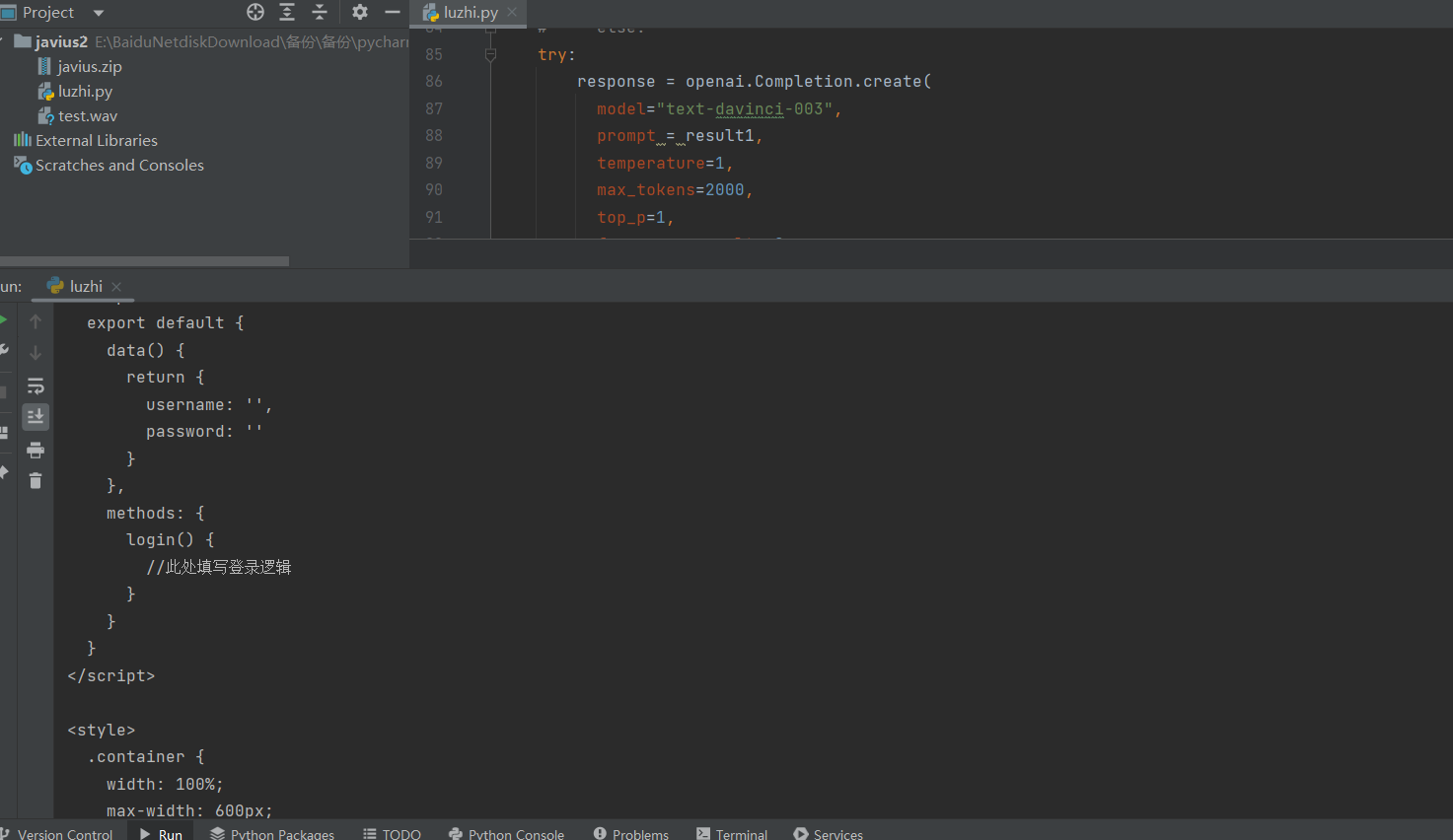The height and width of the screenshot is (840, 1453).
Task: Open the Problems tool window
Action: (631, 834)
